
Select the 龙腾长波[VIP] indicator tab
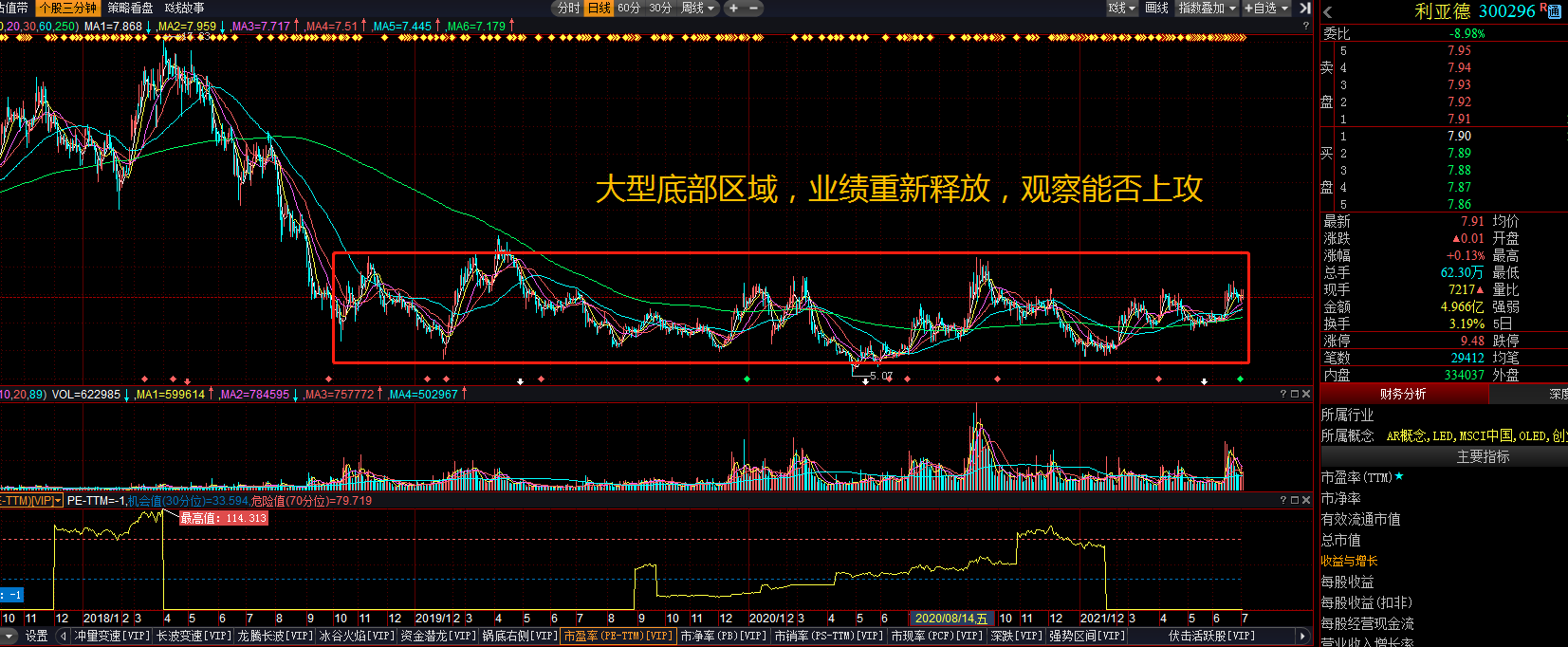click(275, 636)
